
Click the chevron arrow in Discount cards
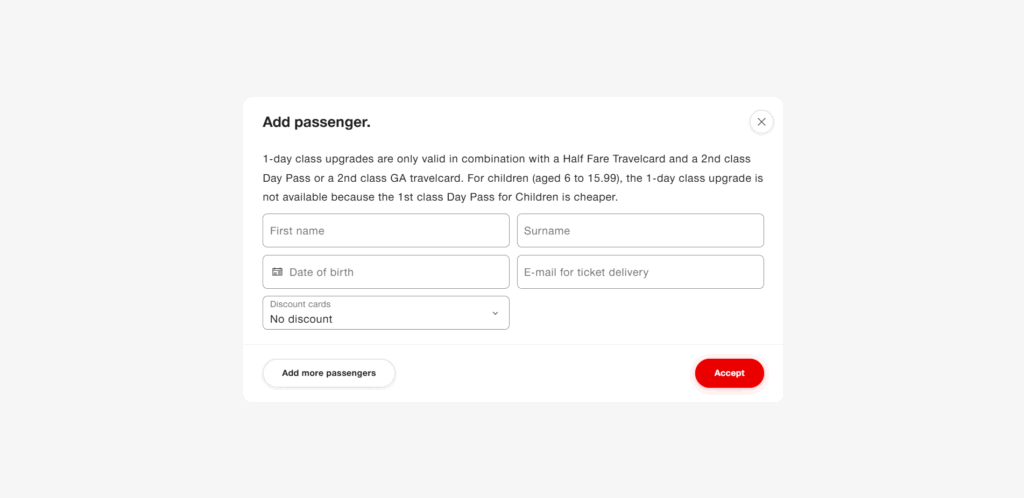pyautogui.click(x=494, y=313)
